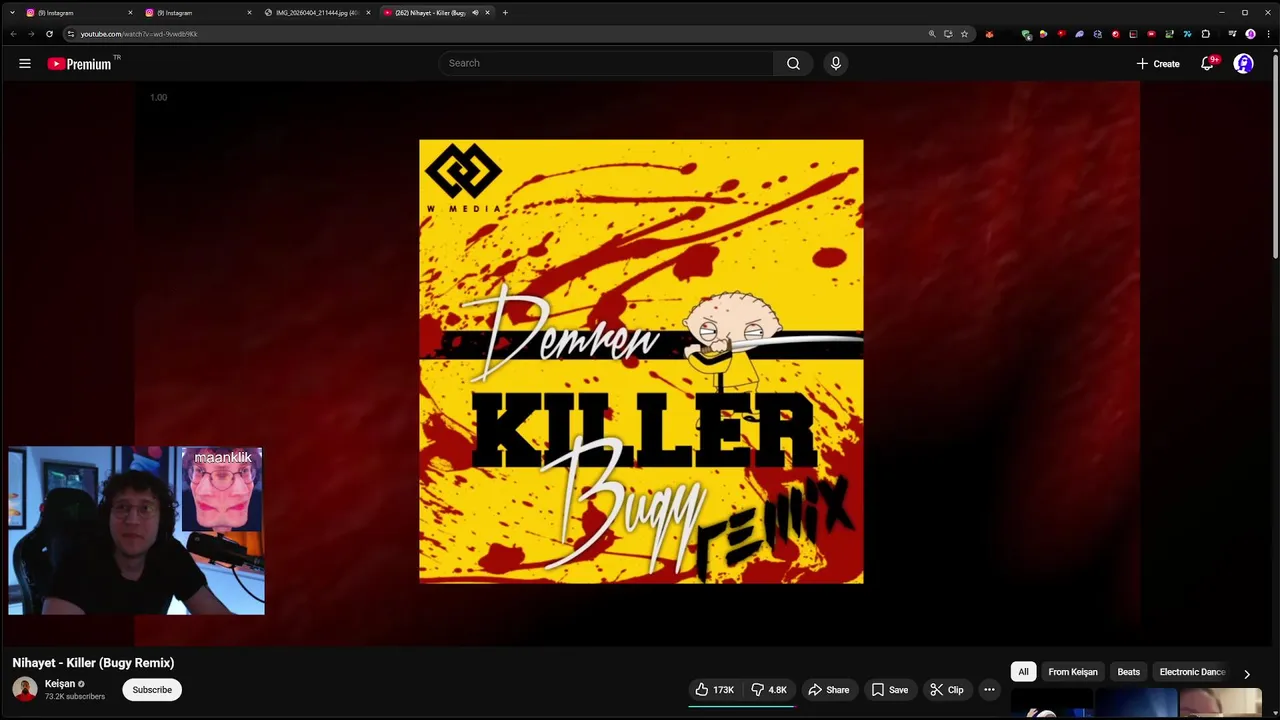Save video to a playlist
Screen dimensions: 1280x720
(x=890, y=689)
